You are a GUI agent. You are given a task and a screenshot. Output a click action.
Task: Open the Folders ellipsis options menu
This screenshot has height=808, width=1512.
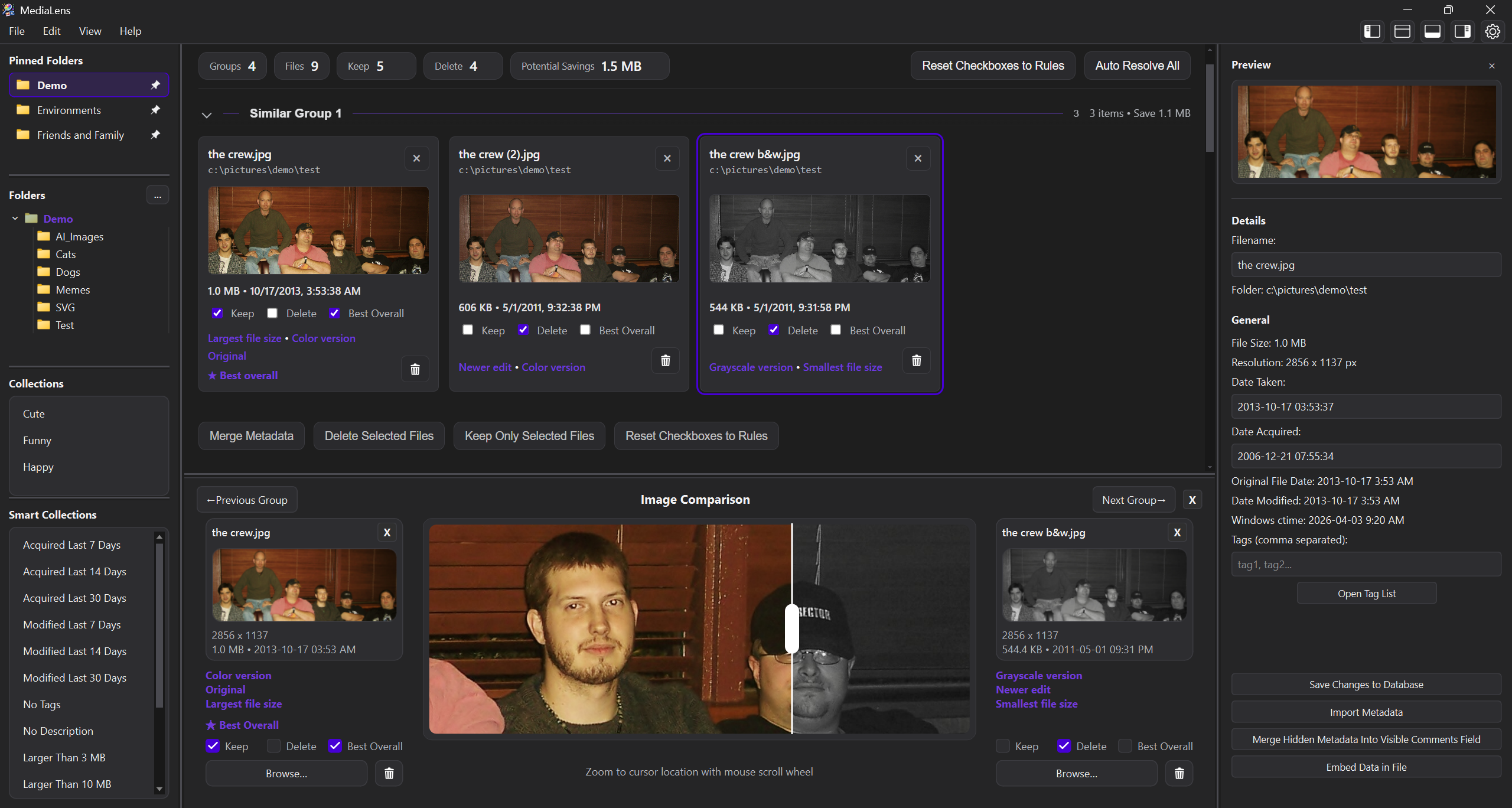click(x=157, y=196)
